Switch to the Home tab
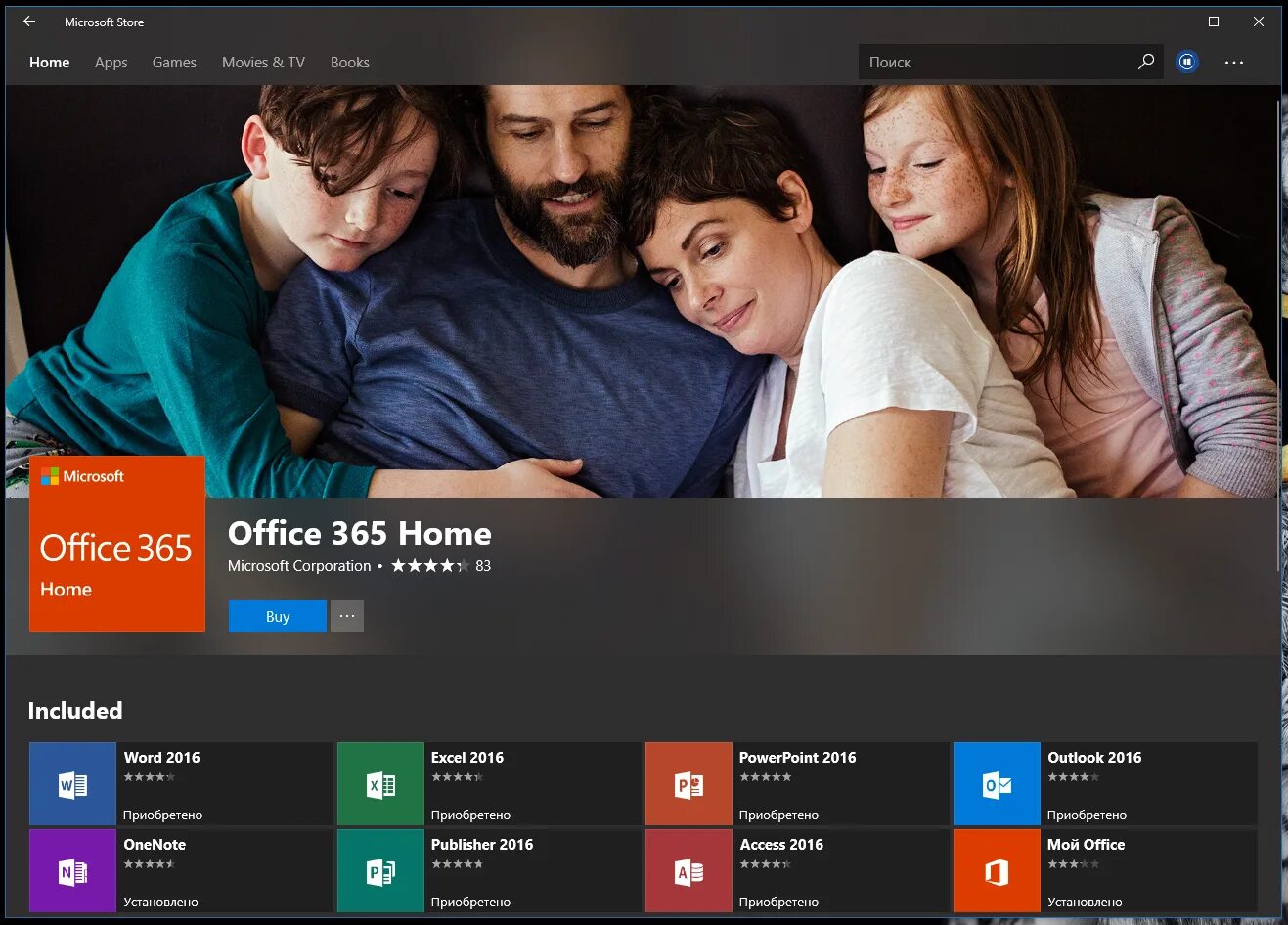Screen dimensions: 1288x925 (50, 62)
